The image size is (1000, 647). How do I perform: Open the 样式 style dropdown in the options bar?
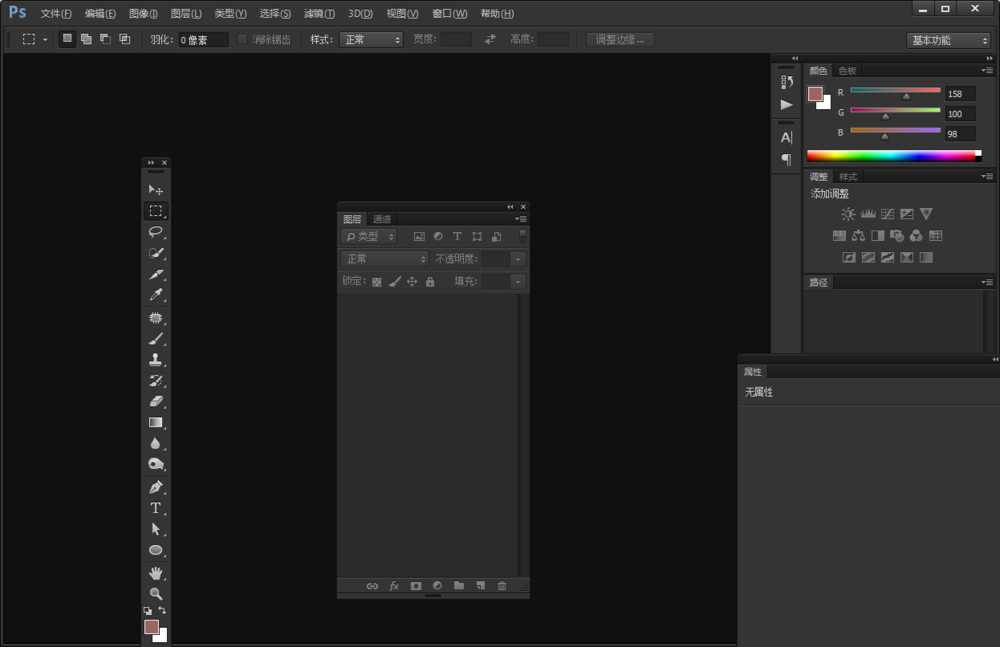371,40
